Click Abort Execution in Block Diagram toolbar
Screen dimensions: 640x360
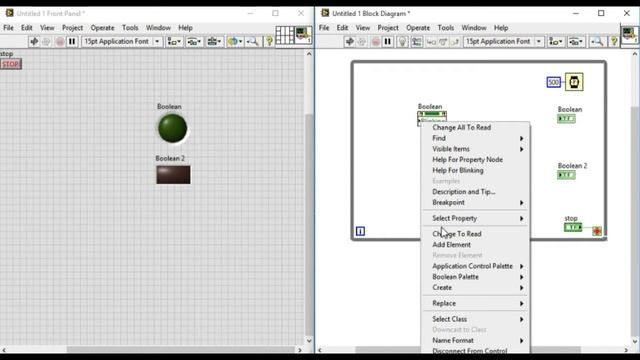(x=375, y=42)
